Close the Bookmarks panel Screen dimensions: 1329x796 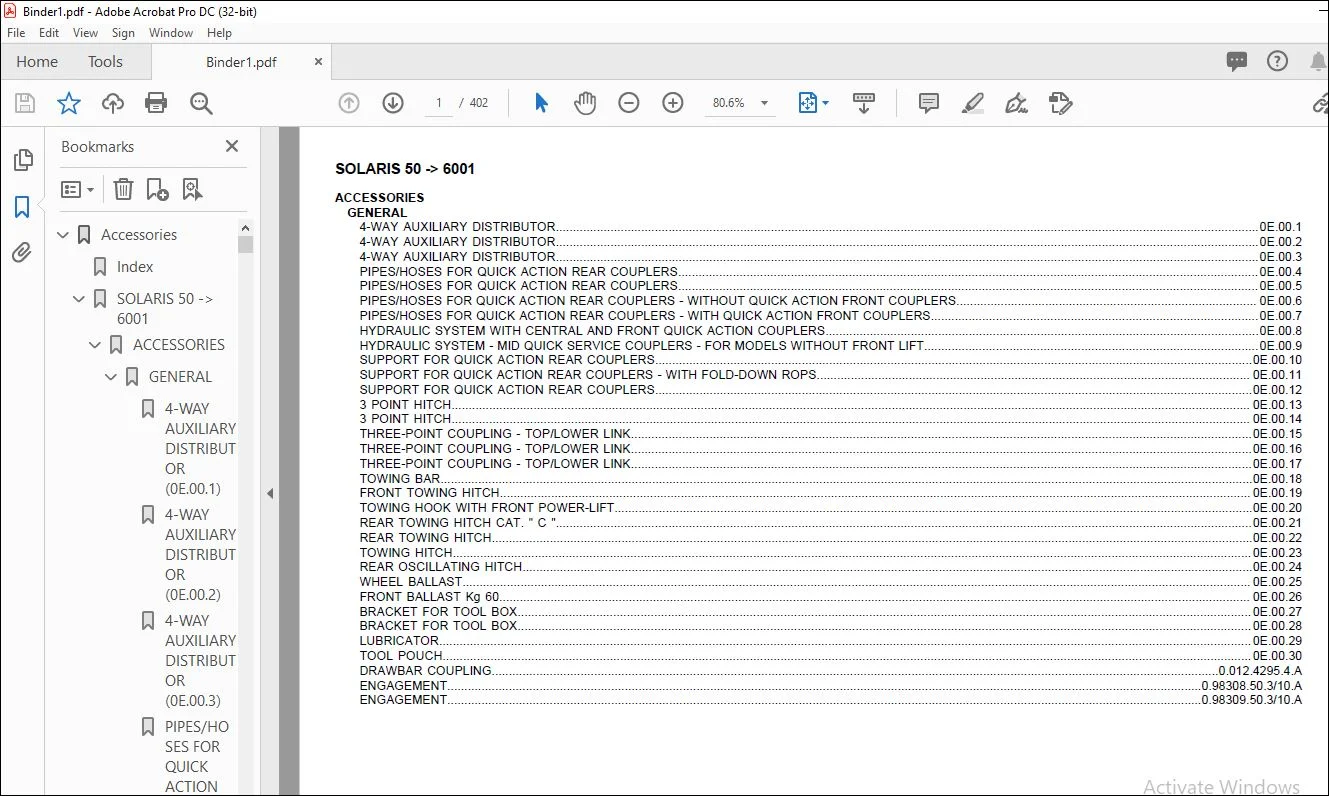(x=232, y=146)
